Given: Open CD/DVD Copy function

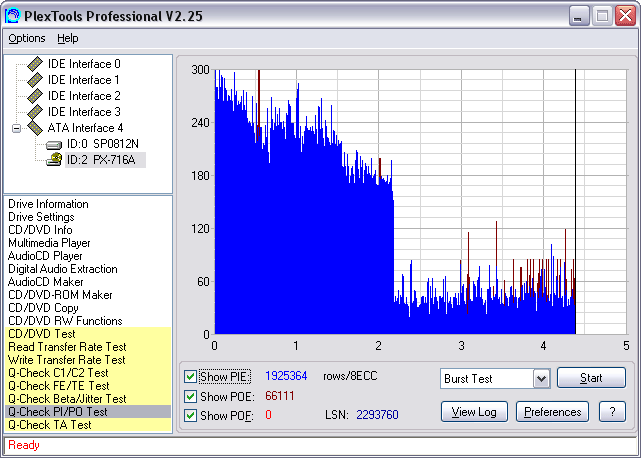Looking at the screenshot, I should pos(43,308).
